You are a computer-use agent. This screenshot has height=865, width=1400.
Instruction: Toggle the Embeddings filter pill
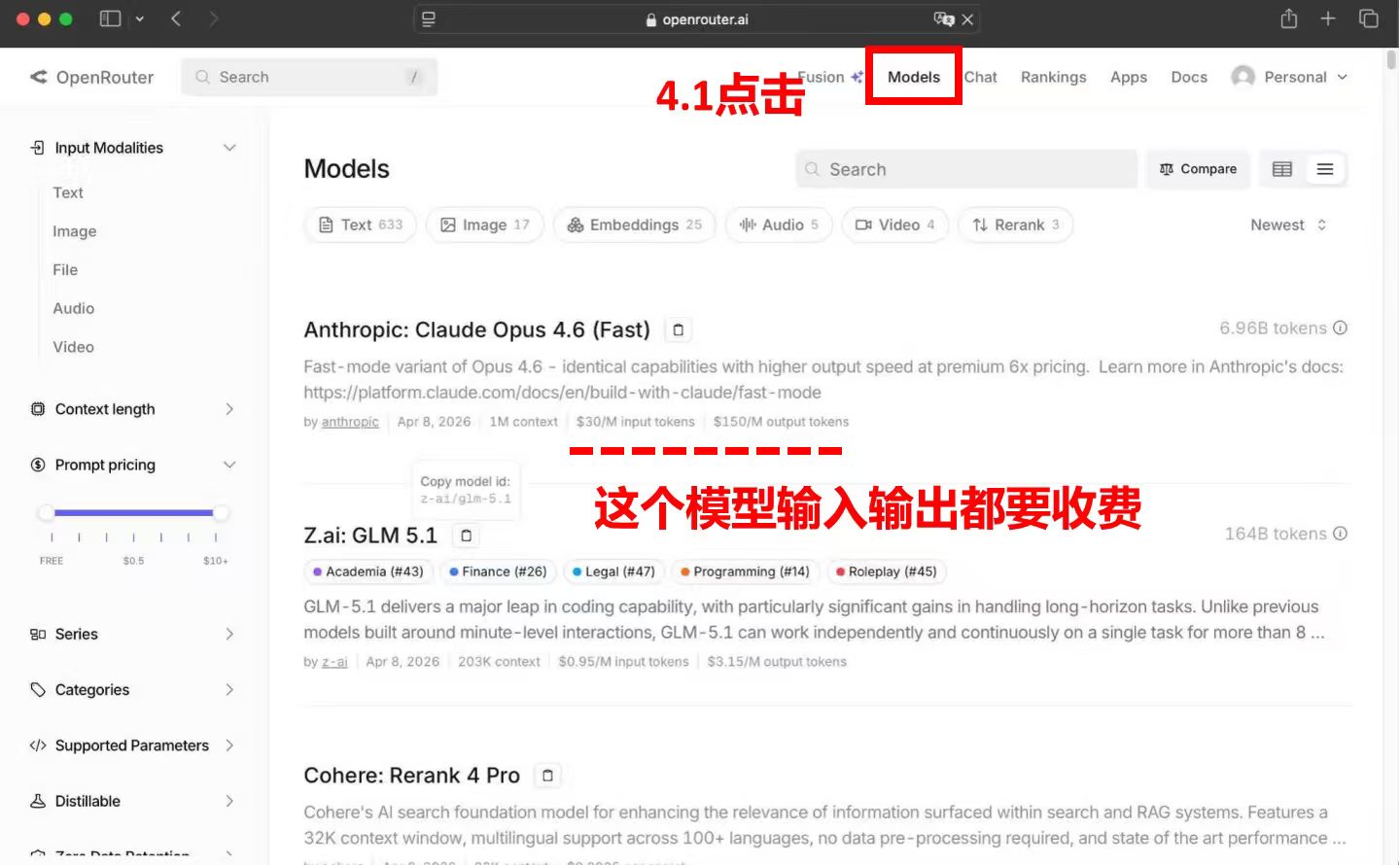coord(634,225)
